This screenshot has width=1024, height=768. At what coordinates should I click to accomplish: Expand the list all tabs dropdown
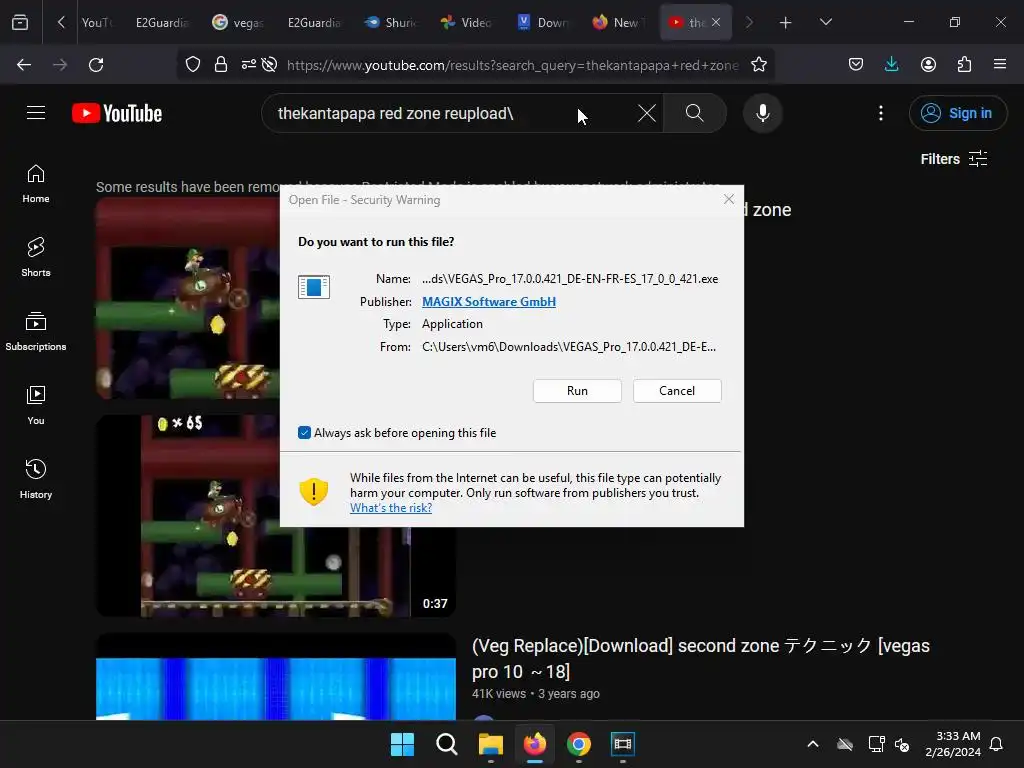pos(825,22)
